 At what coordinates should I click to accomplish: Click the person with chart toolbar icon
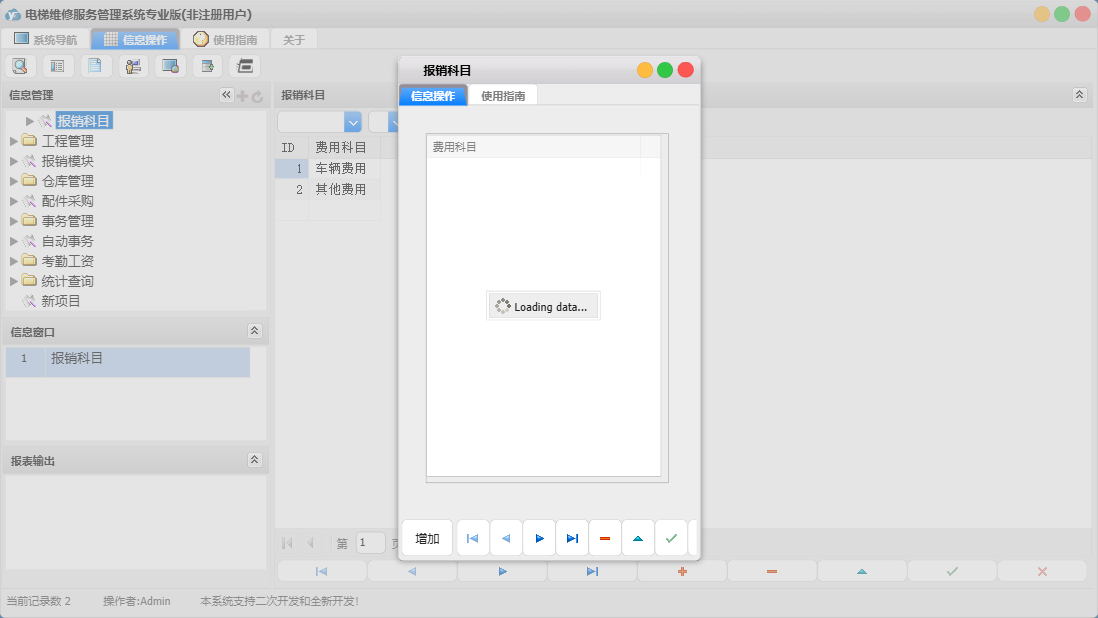133,66
